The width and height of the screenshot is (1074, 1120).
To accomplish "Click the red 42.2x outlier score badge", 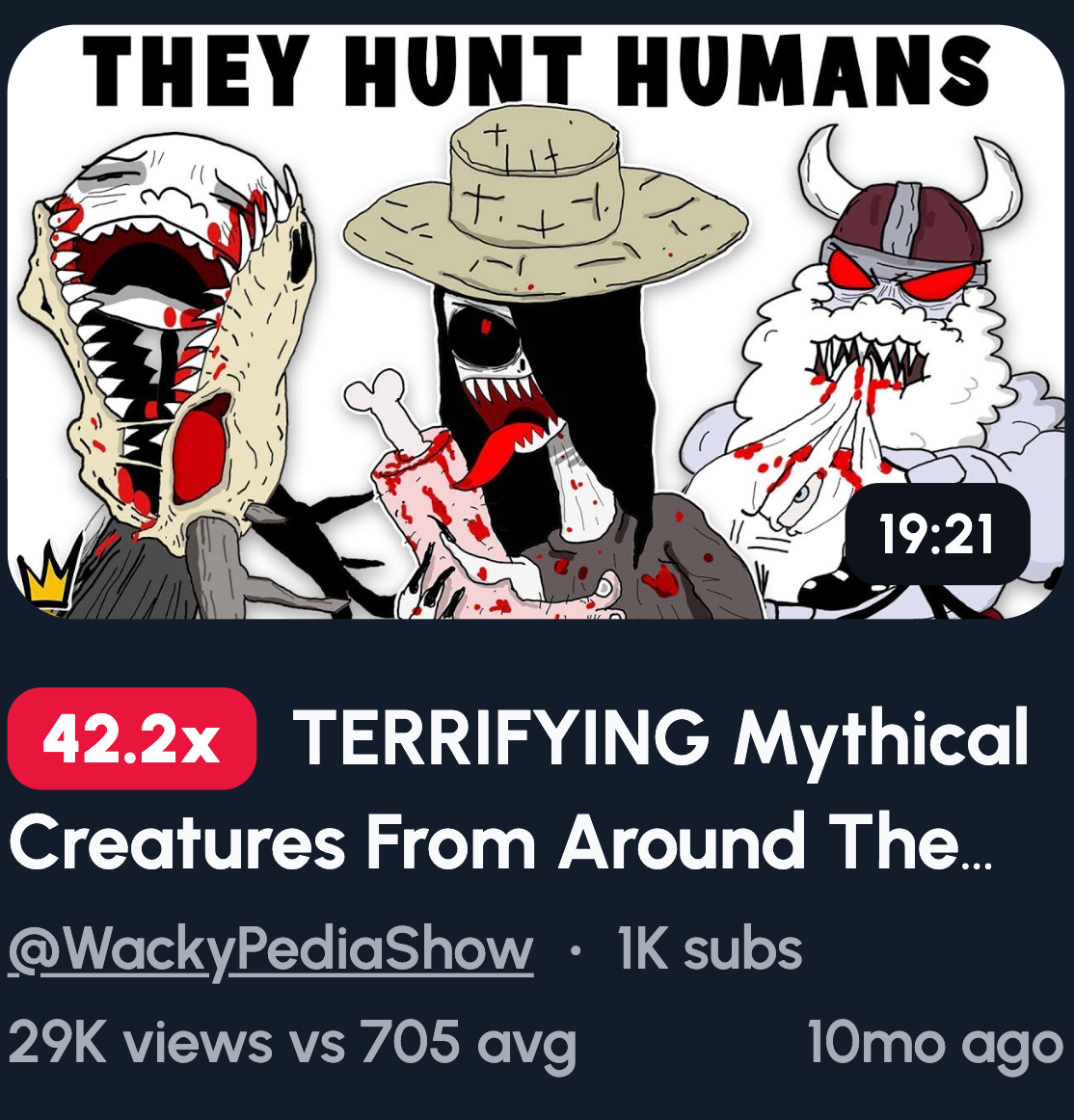I will tap(131, 738).
